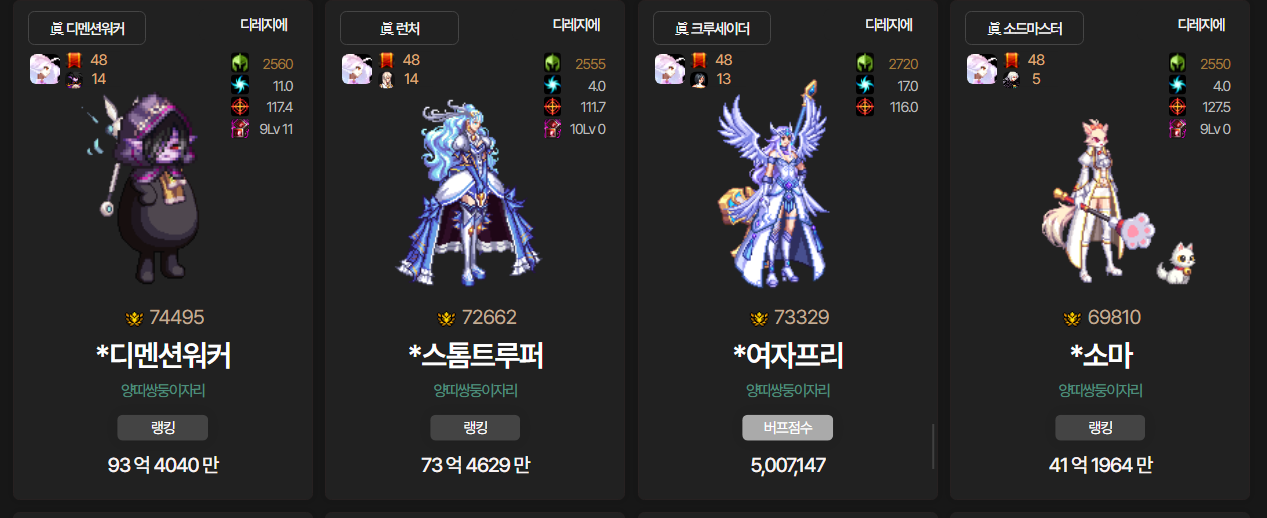
Task: Click the 랭킹 button under 소마
Action: (x=1100, y=428)
